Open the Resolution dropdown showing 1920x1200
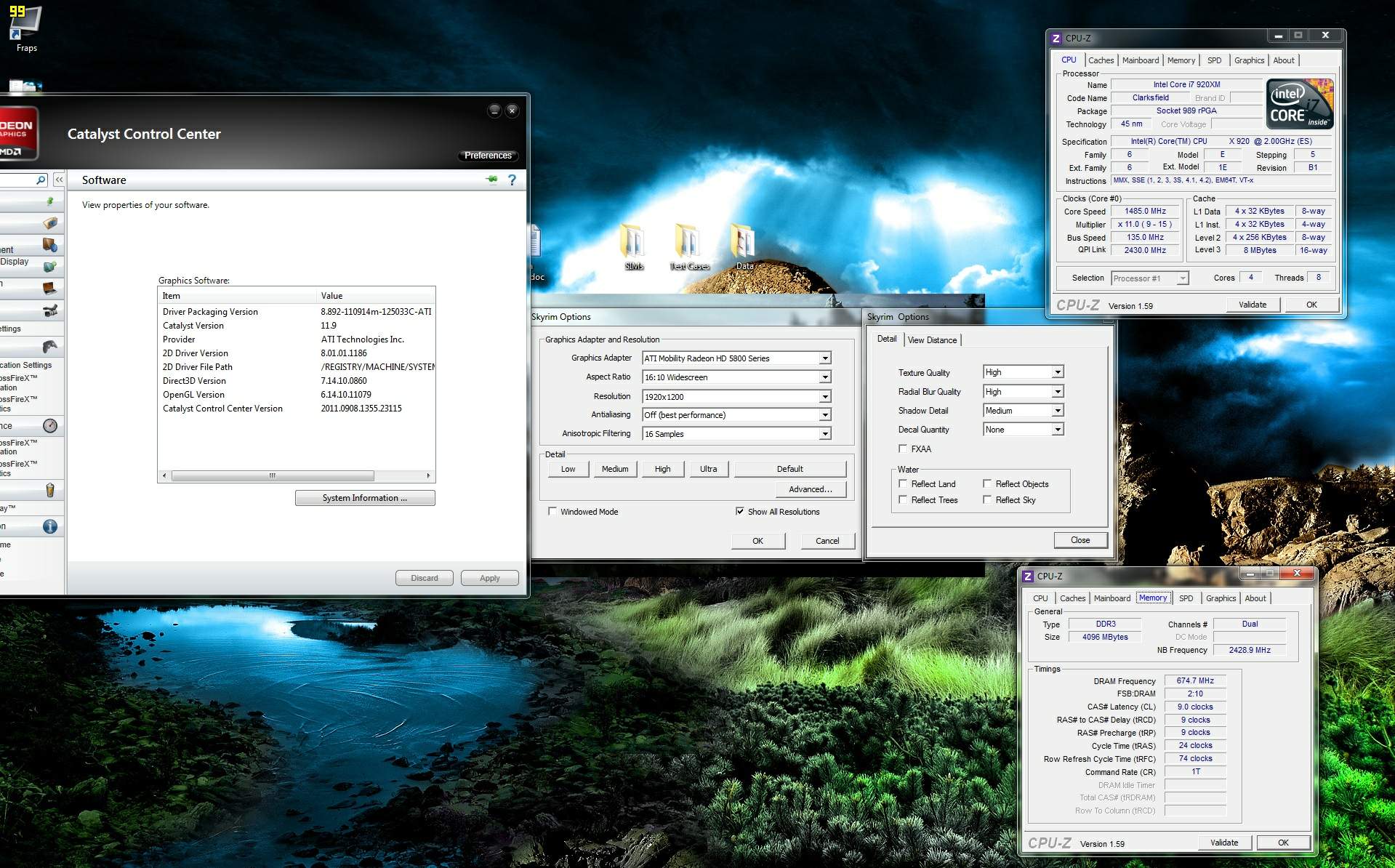Image resolution: width=1395 pixels, height=868 pixels. [736, 396]
